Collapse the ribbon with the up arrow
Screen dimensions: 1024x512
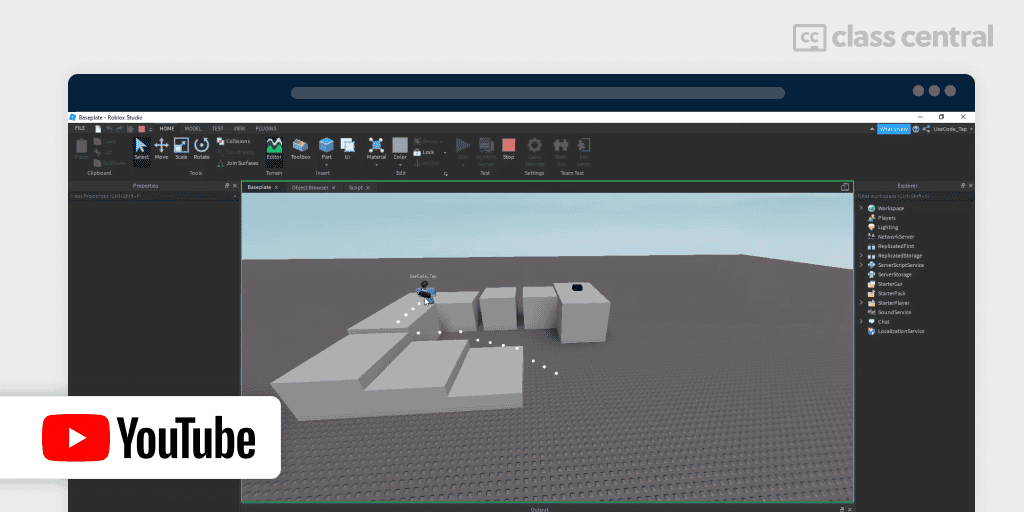[x=872, y=129]
